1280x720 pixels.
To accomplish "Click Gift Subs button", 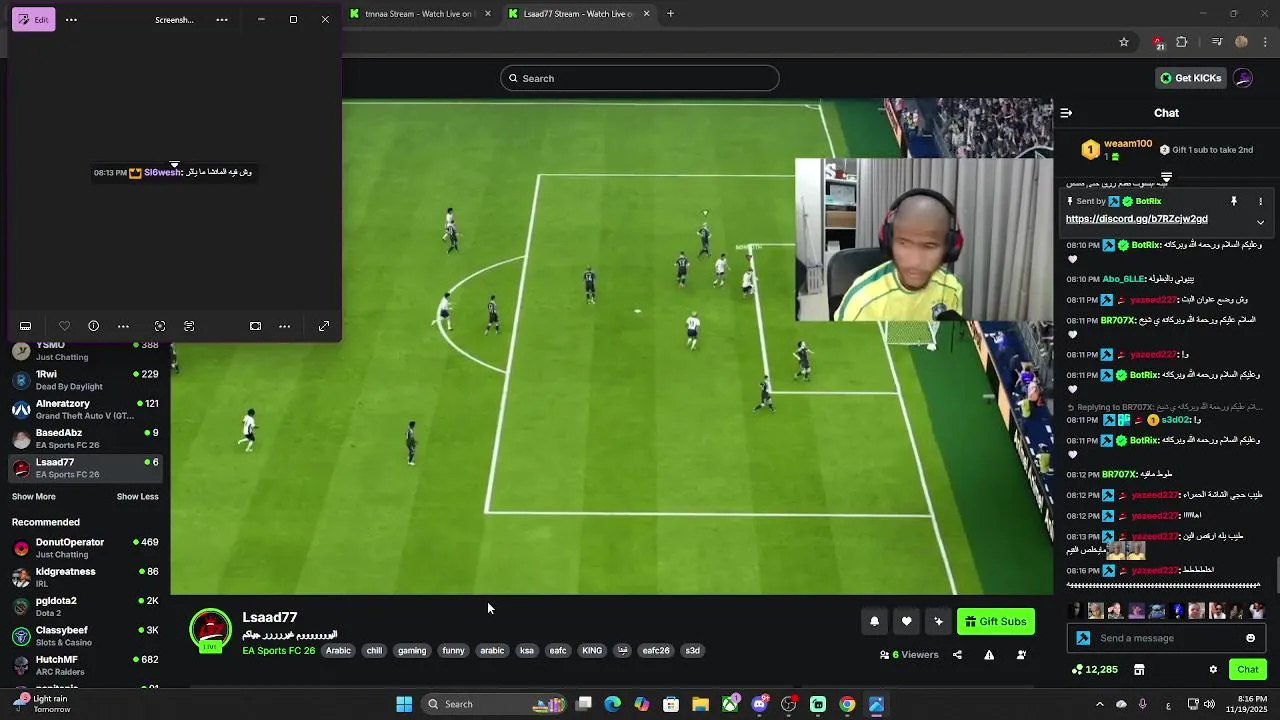I will coord(995,621).
